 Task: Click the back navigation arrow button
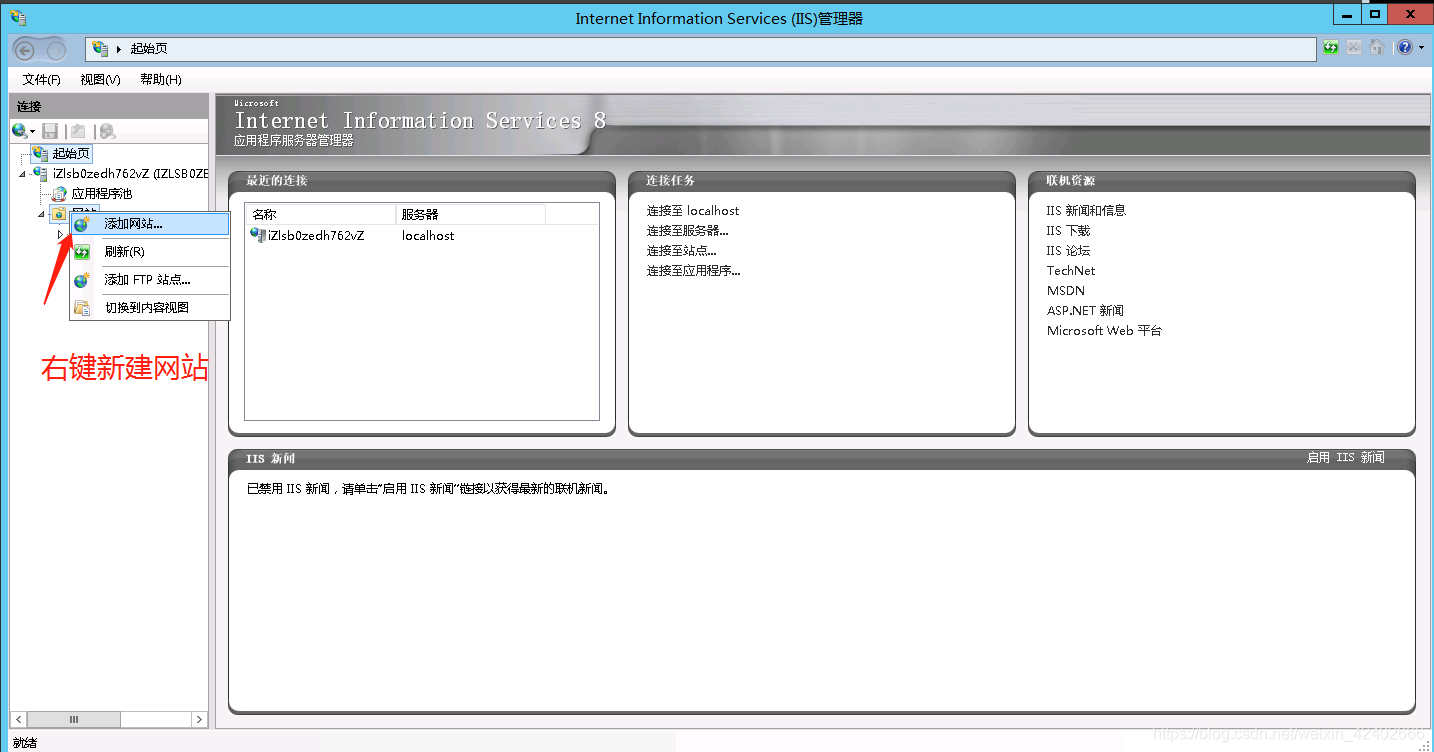tap(25, 49)
